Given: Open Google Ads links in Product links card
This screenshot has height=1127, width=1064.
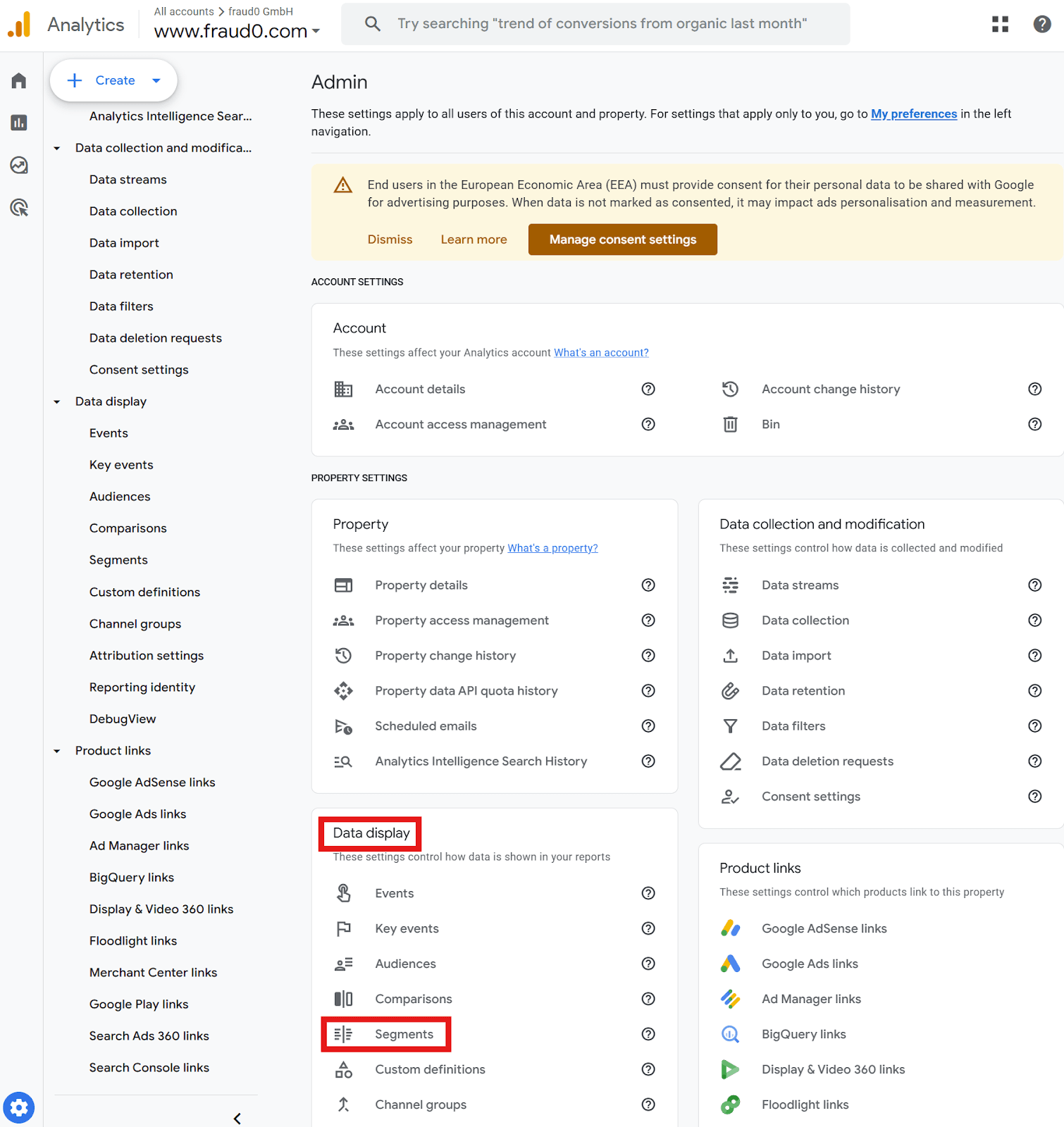Looking at the screenshot, I should coord(810,964).
